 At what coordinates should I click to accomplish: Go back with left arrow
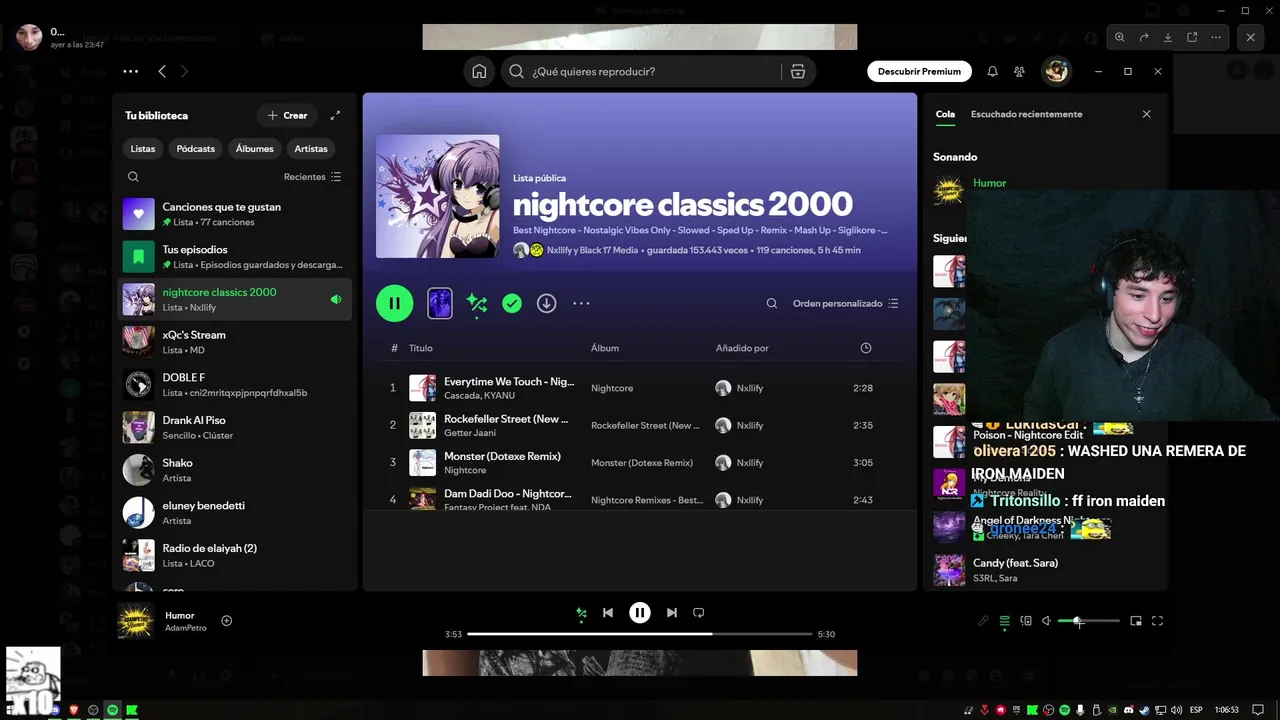[162, 72]
